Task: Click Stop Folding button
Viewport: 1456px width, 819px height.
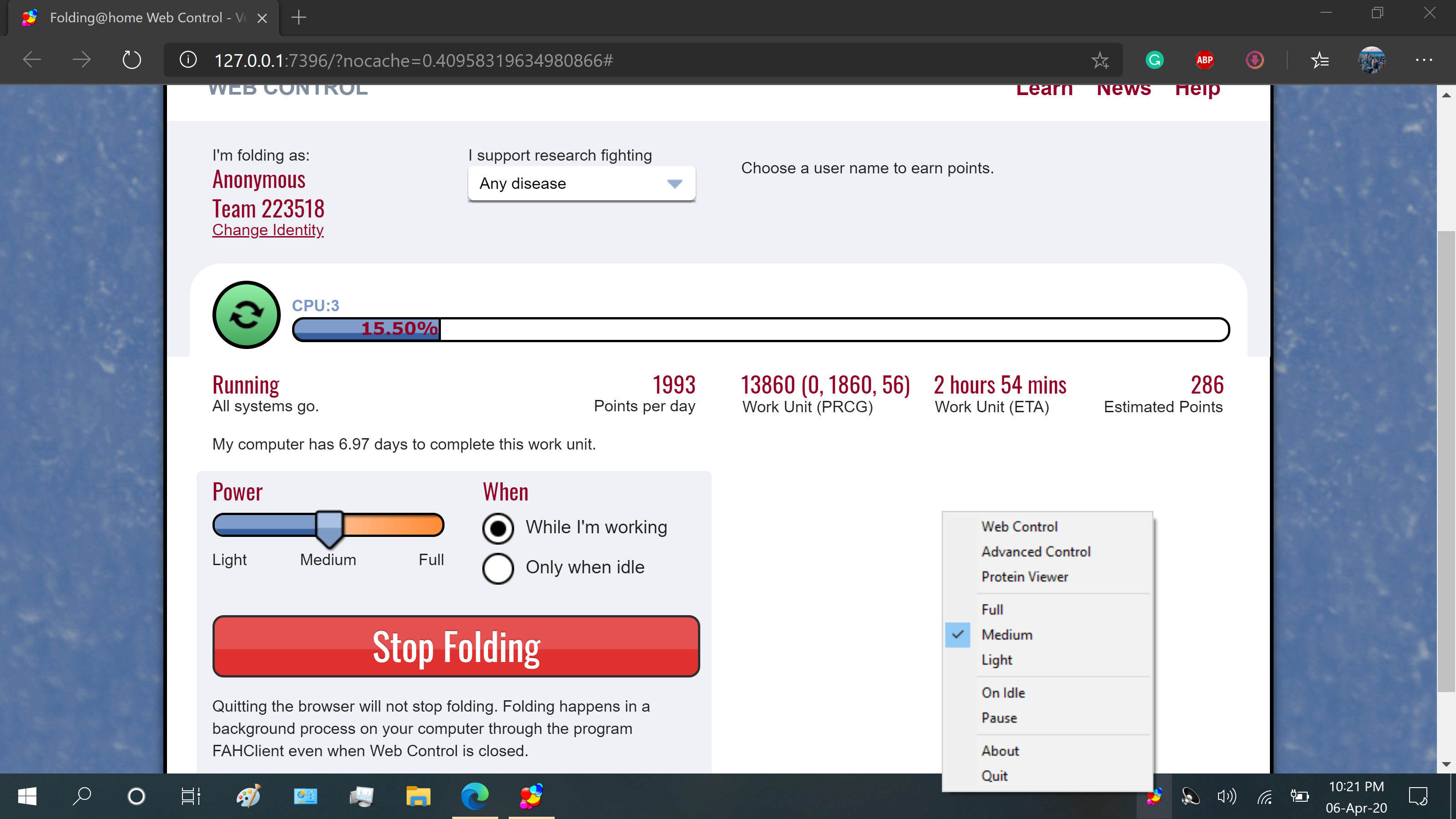Action: pos(456,646)
